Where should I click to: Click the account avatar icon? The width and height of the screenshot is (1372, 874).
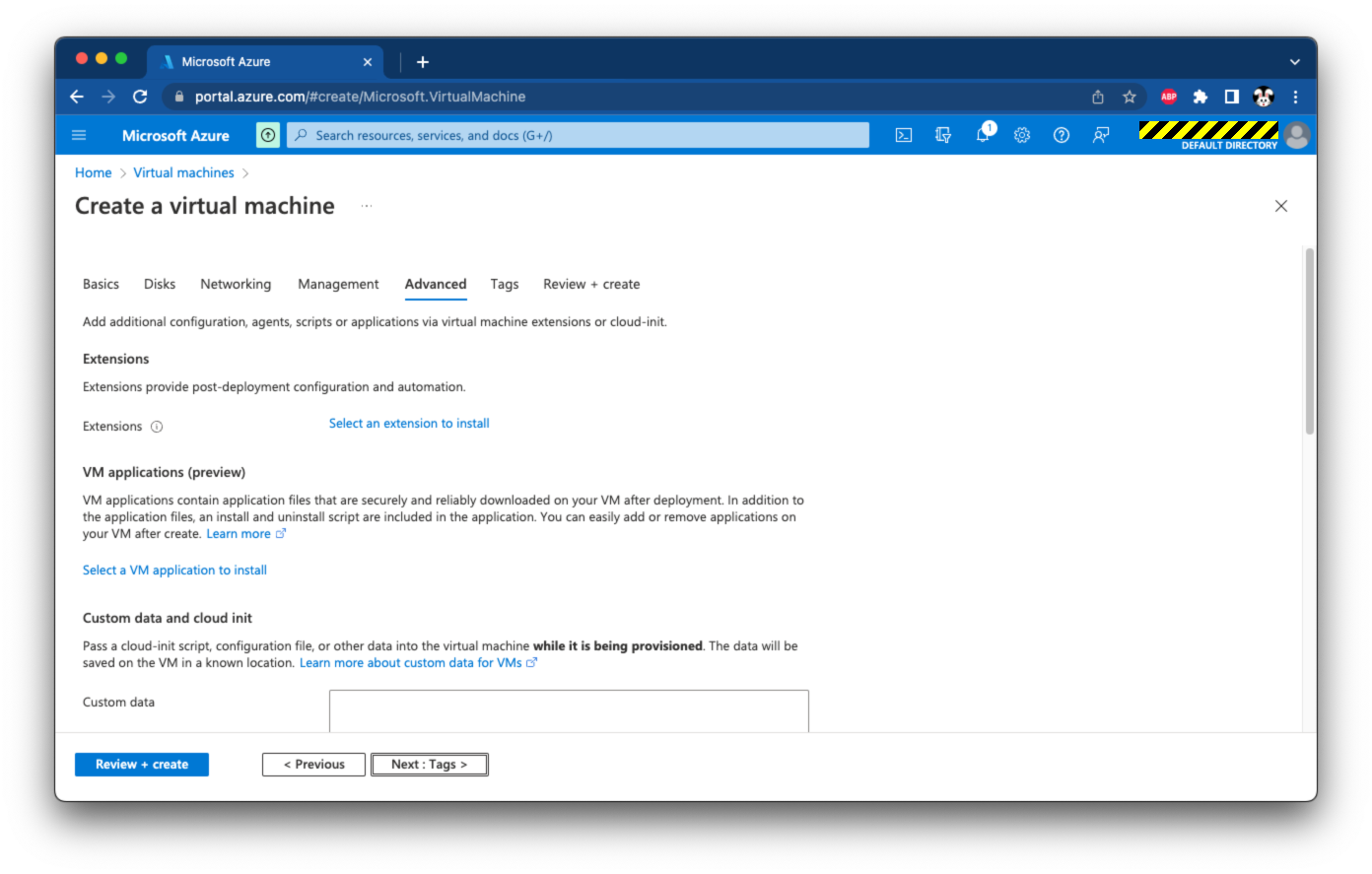[1297, 135]
